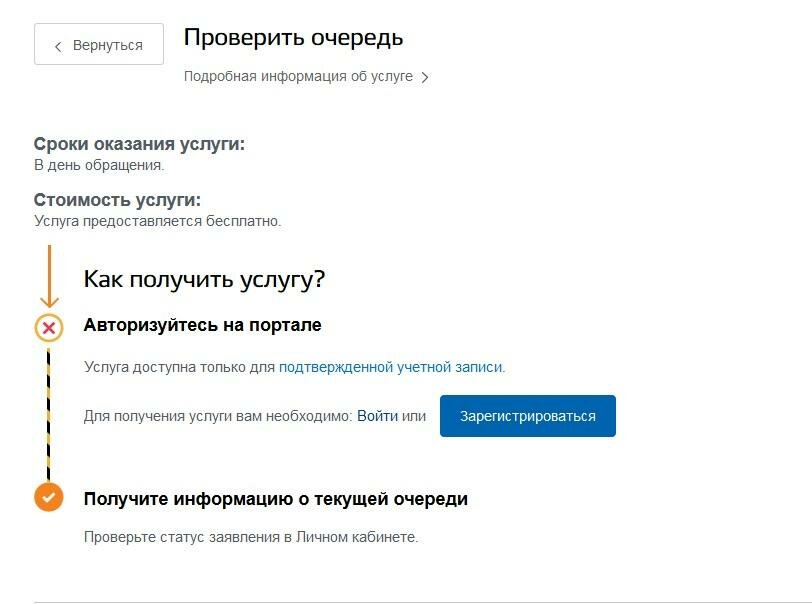
Task: Click the Услуга предоставляется бесплатно text
Action: 157,221
